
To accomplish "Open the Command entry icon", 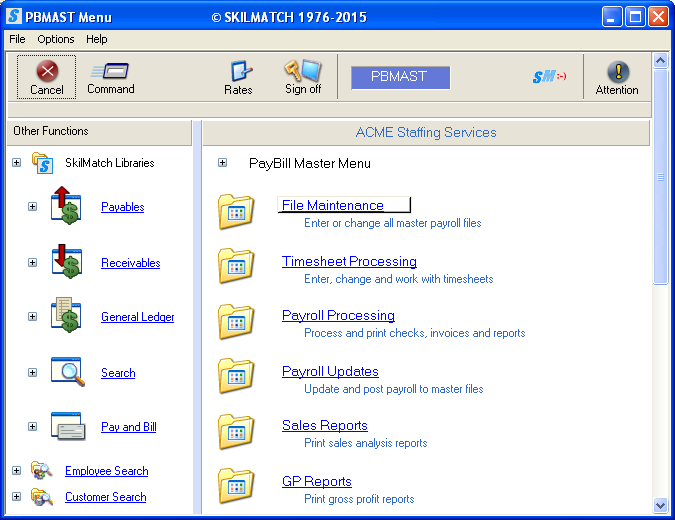I will point(110,71).
